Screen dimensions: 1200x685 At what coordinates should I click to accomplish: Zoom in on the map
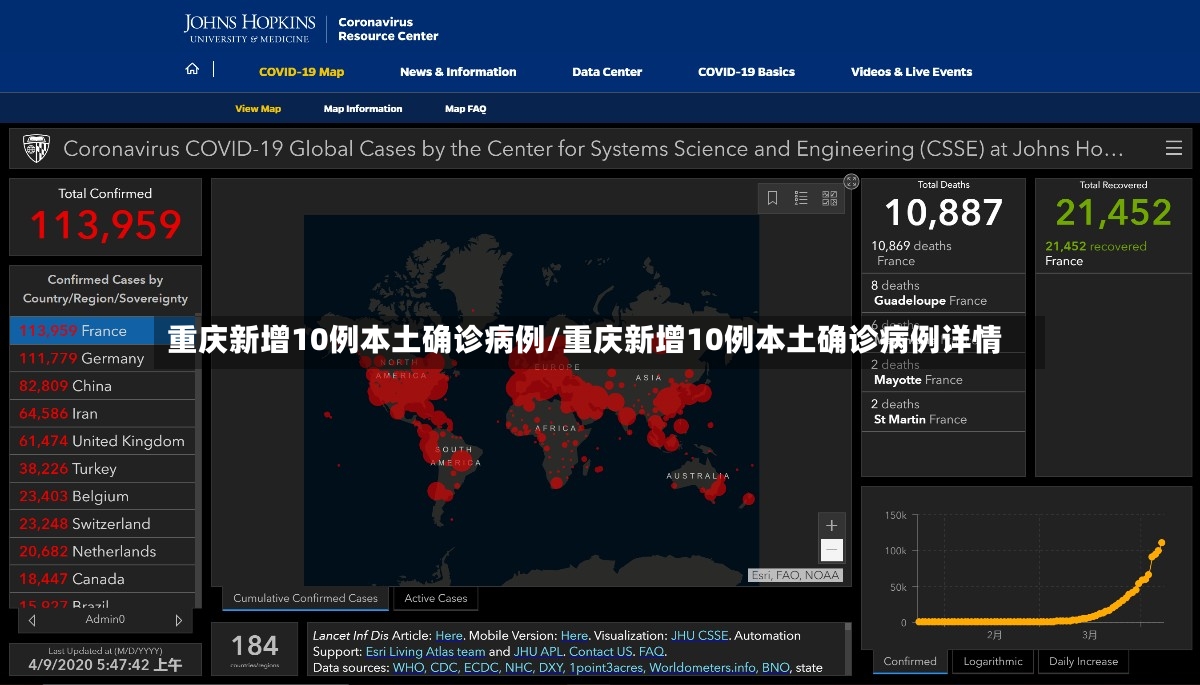(832, 526)
